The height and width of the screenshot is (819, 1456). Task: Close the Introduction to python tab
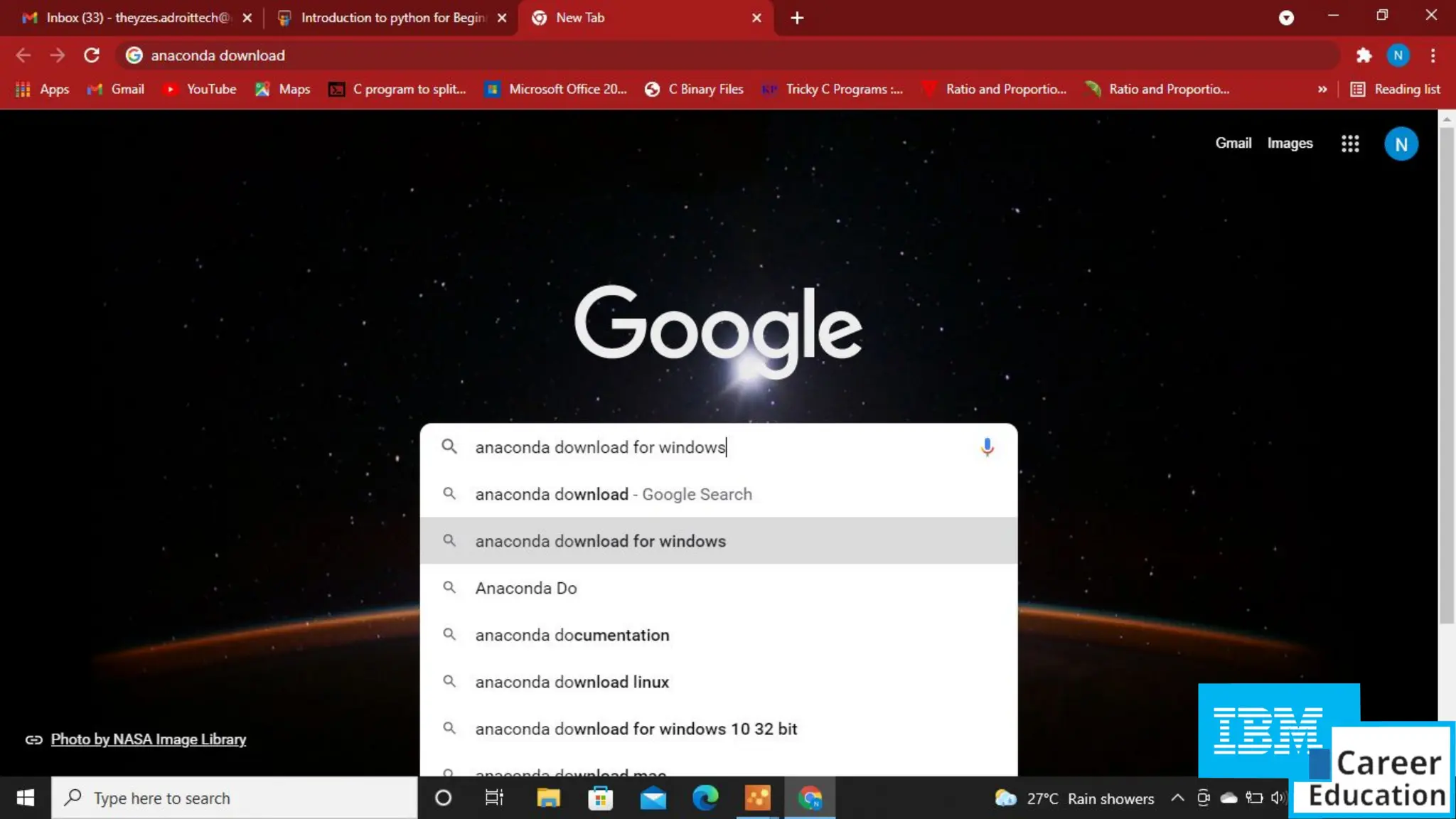tap(502, 18)
